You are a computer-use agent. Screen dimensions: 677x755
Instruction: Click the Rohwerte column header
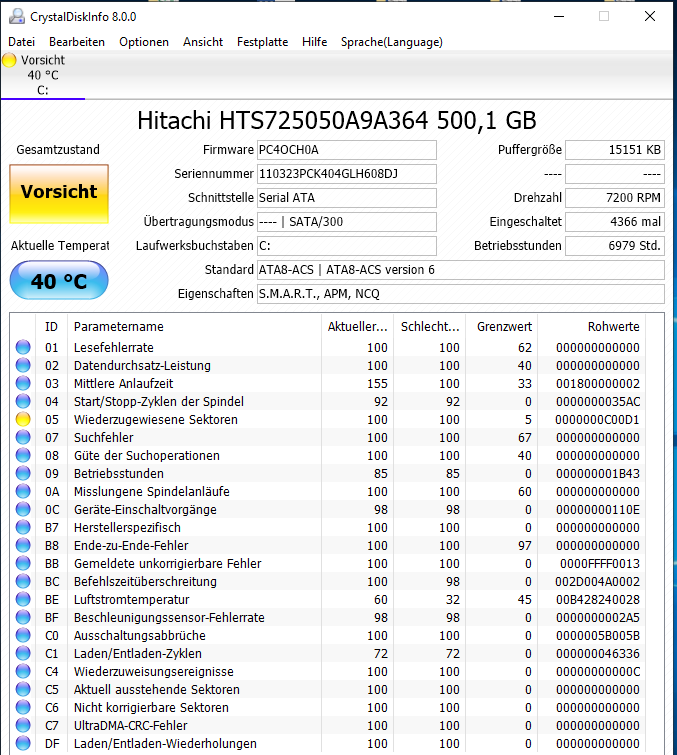(592, 326)
